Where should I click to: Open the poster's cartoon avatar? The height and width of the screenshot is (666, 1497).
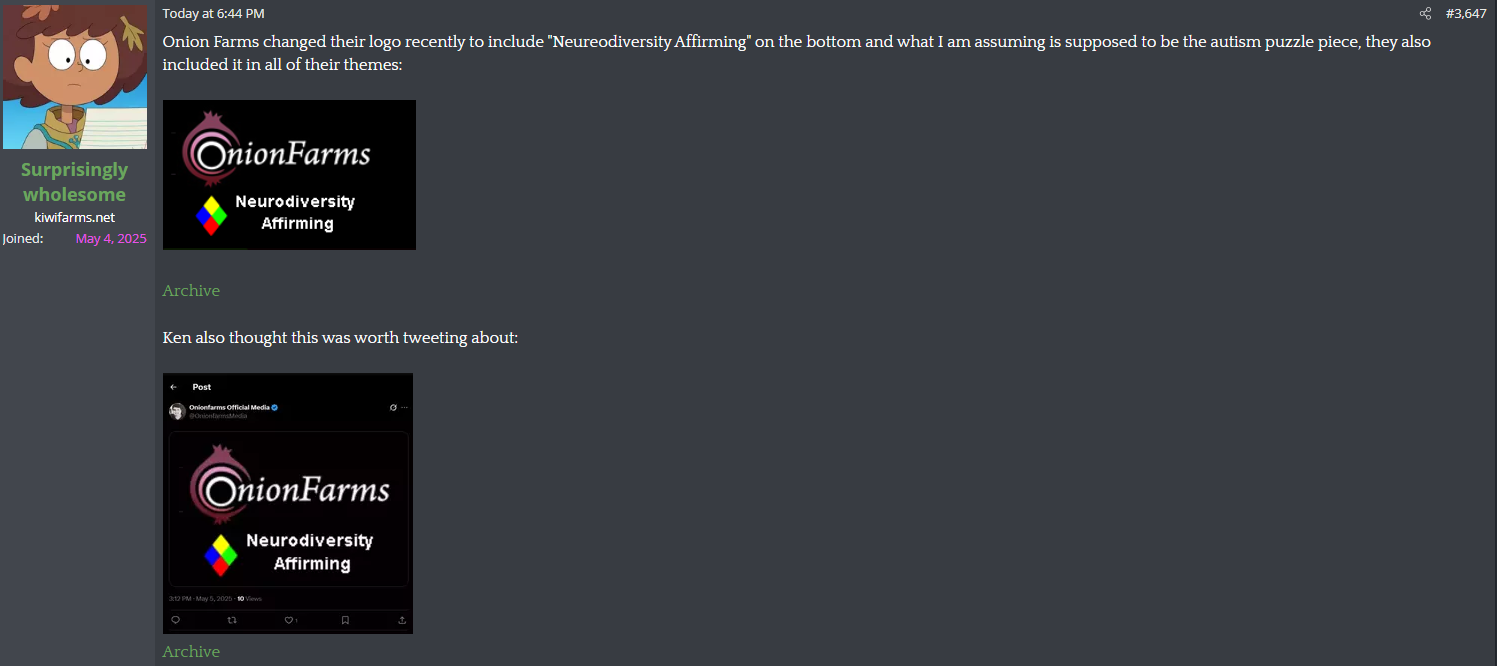(x=75, y=75)
